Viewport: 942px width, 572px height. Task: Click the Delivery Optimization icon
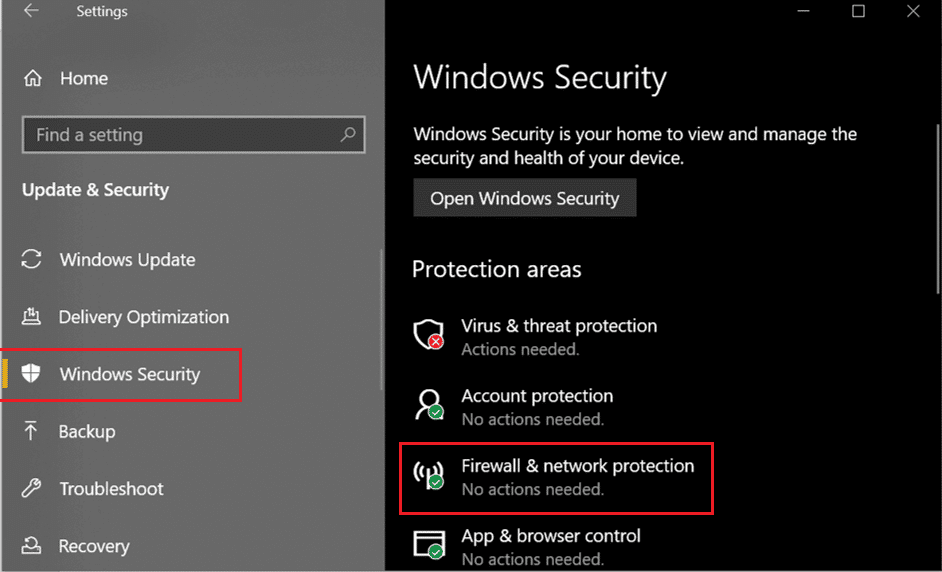[31, 316]
